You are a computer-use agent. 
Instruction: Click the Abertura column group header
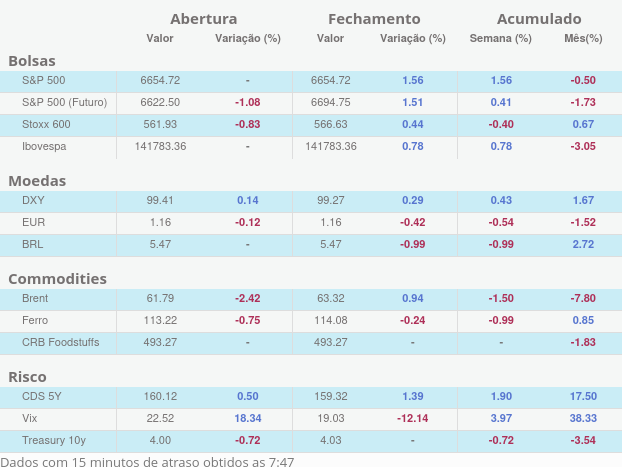click(x=204, y=19)
